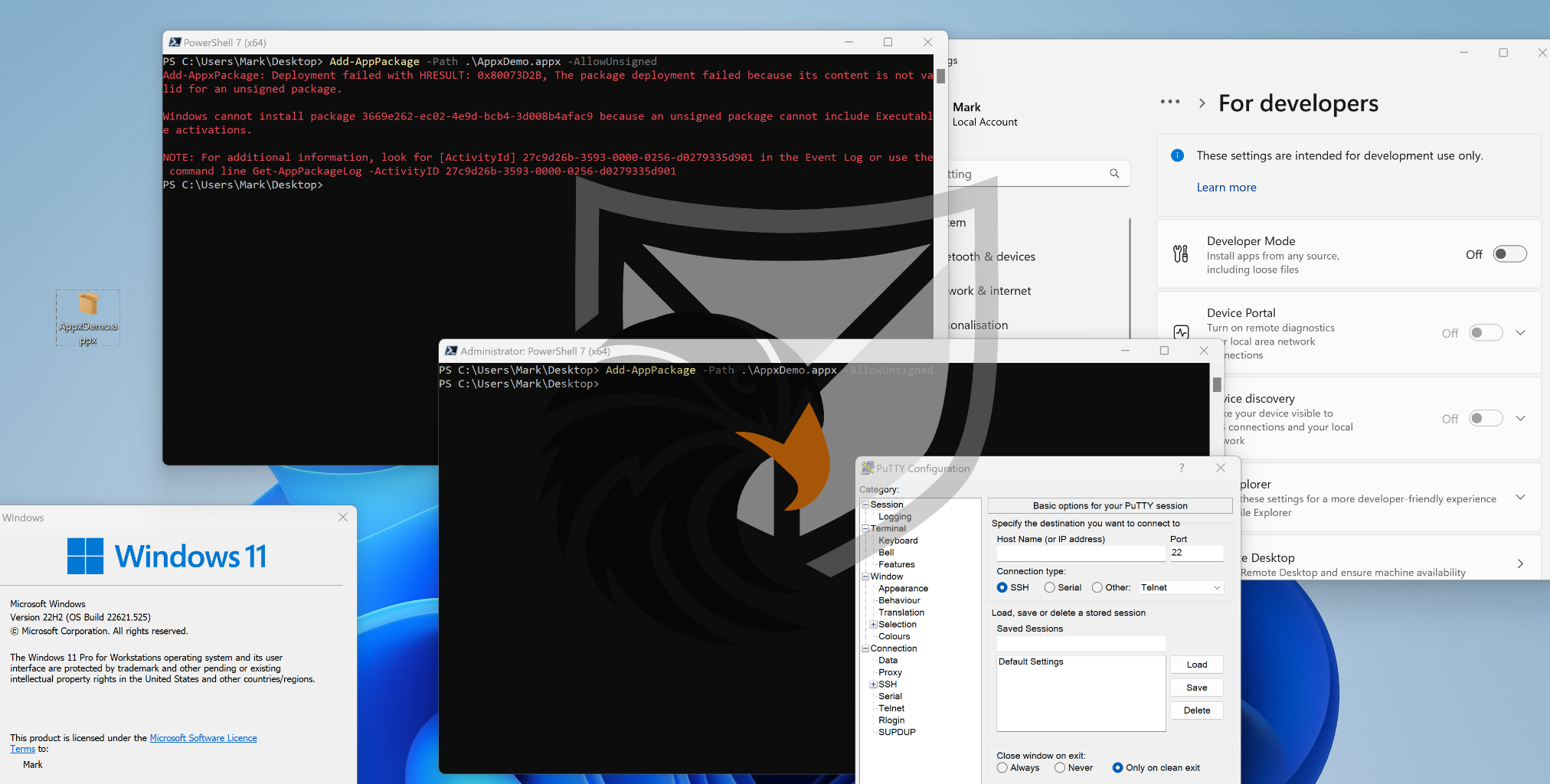Click the Developer Mode tools icon
This screenshot has width=1550, height=784.
click(x=1181, y=253)
